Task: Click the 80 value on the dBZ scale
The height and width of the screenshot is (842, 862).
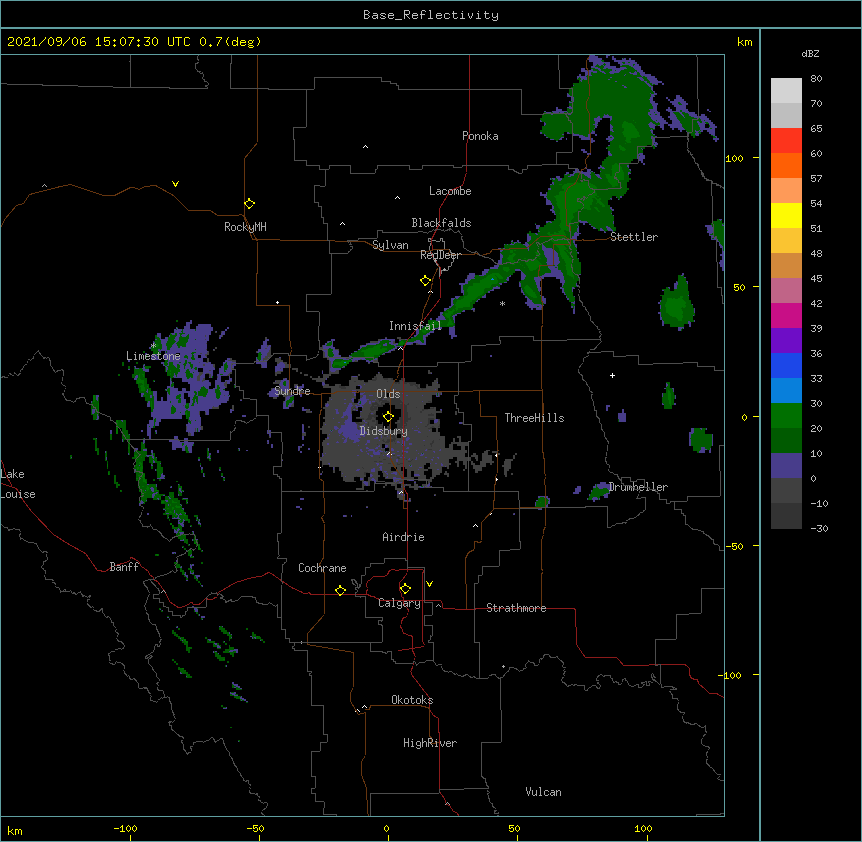Action: click(x=816, y=79)
